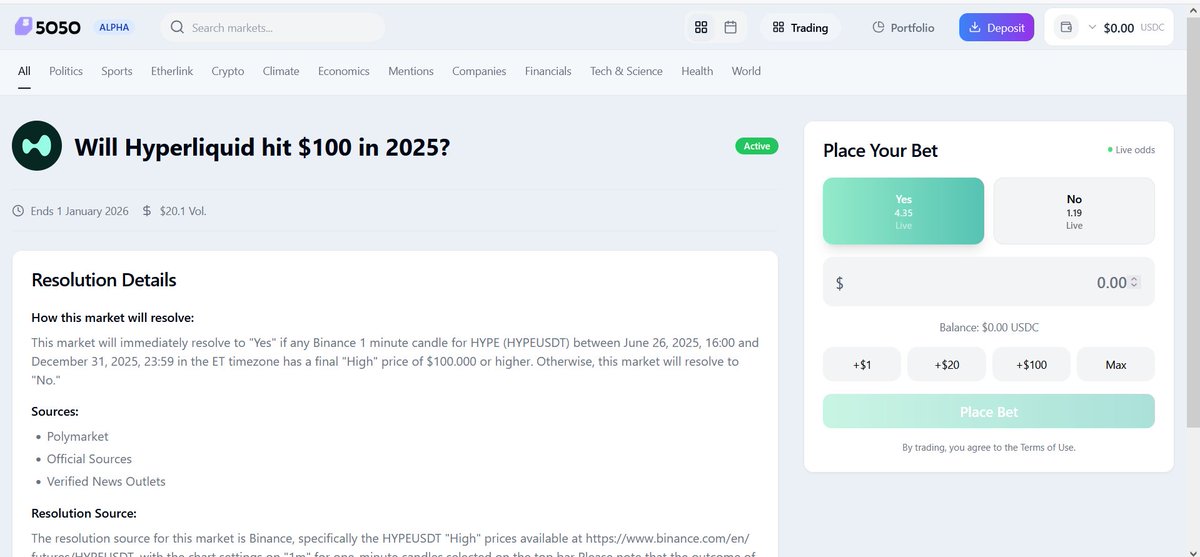Click the amount stepper arrows
The height and width of the screenshot is (557, 1200).
(1134, 283)
